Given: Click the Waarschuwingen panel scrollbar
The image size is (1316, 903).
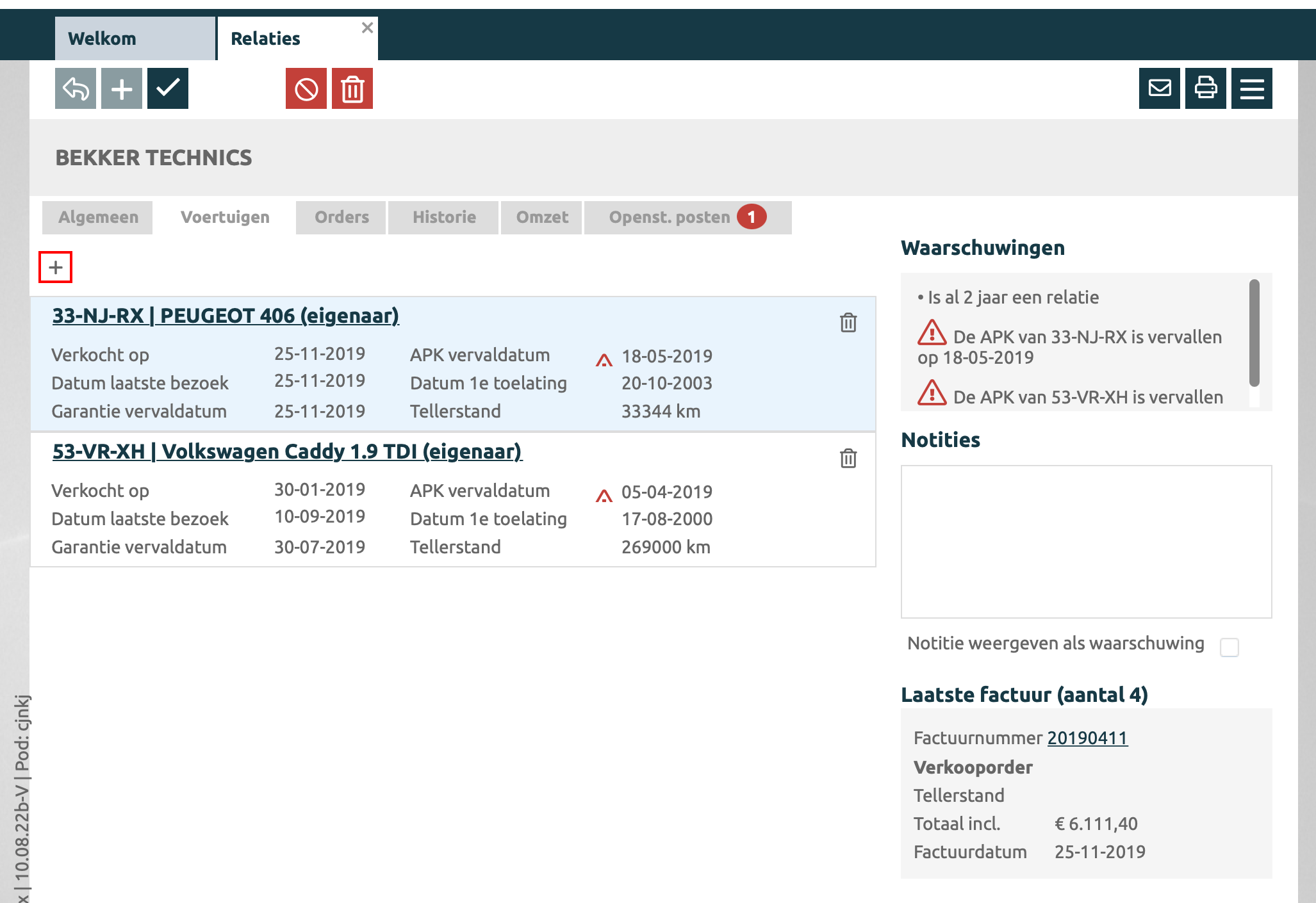Looking at the screenshot, I should [x=1254, y=333].
